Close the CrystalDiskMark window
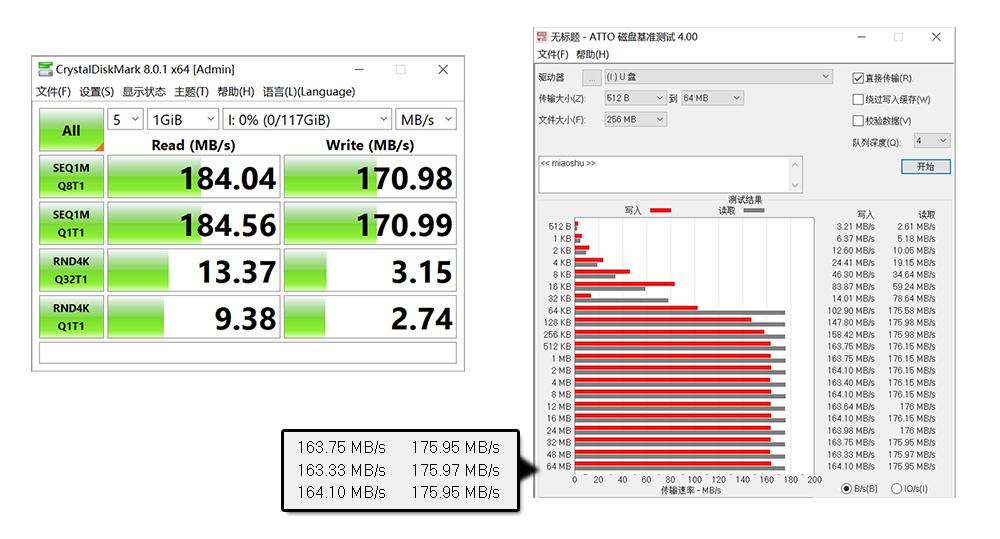The width and height of the screenshot is (1000, 539). click(x=443, y=69)
